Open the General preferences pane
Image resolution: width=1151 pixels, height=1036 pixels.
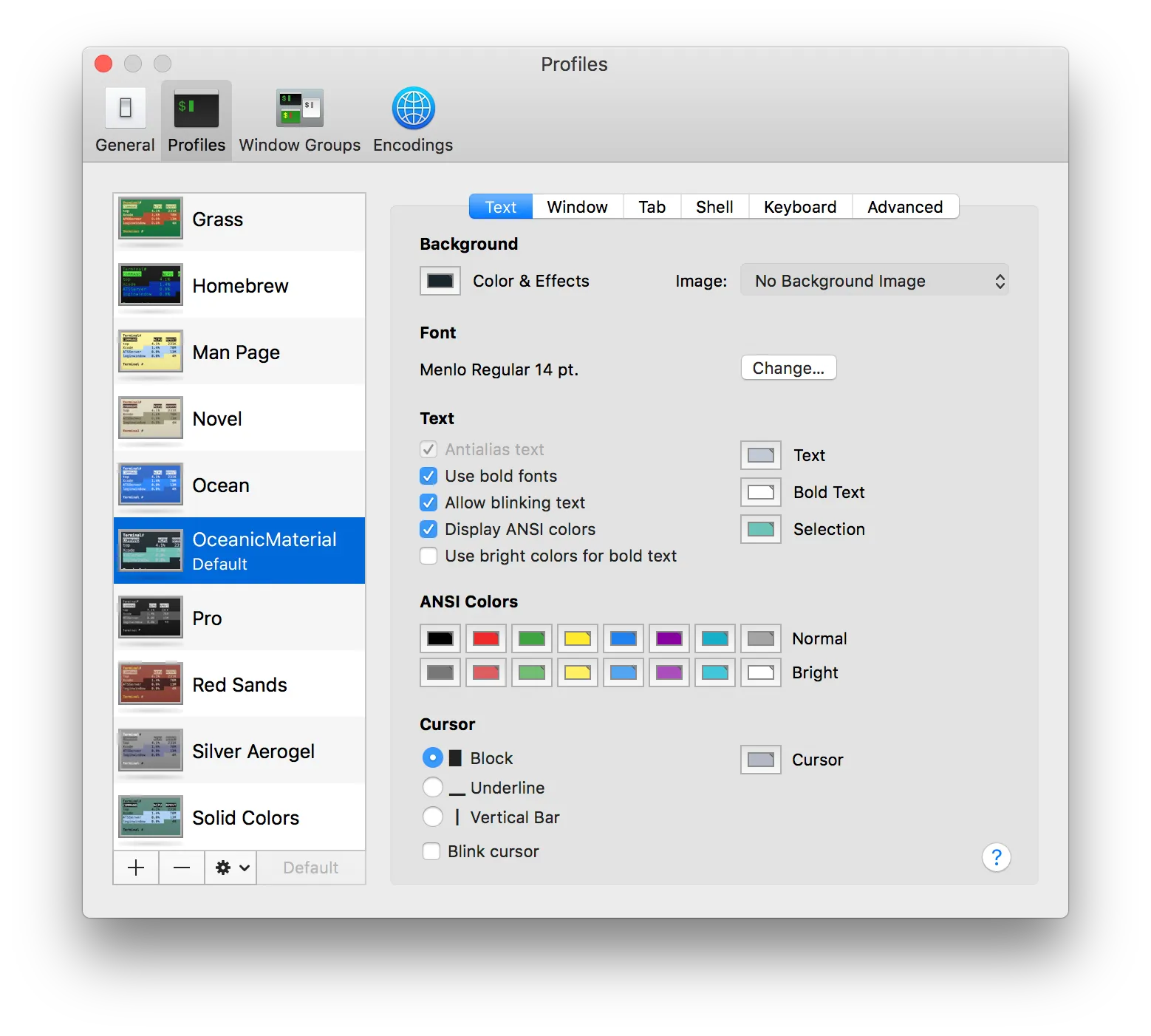tap(125, 120)
